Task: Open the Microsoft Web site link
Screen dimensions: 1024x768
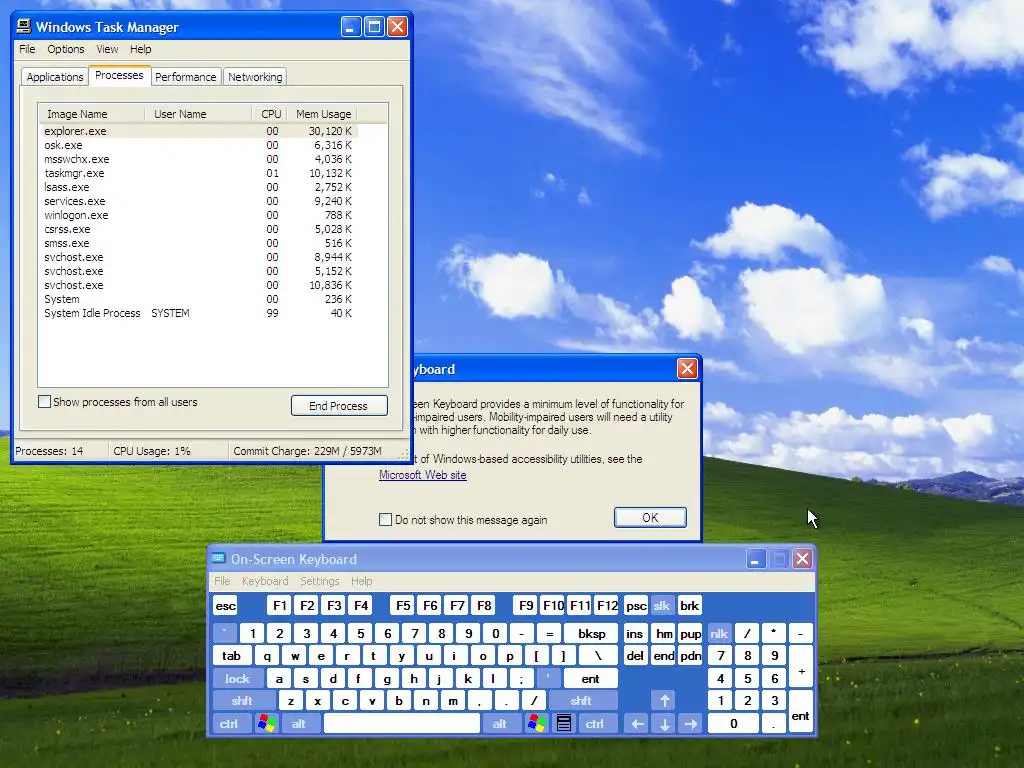Action: [423, 475]
